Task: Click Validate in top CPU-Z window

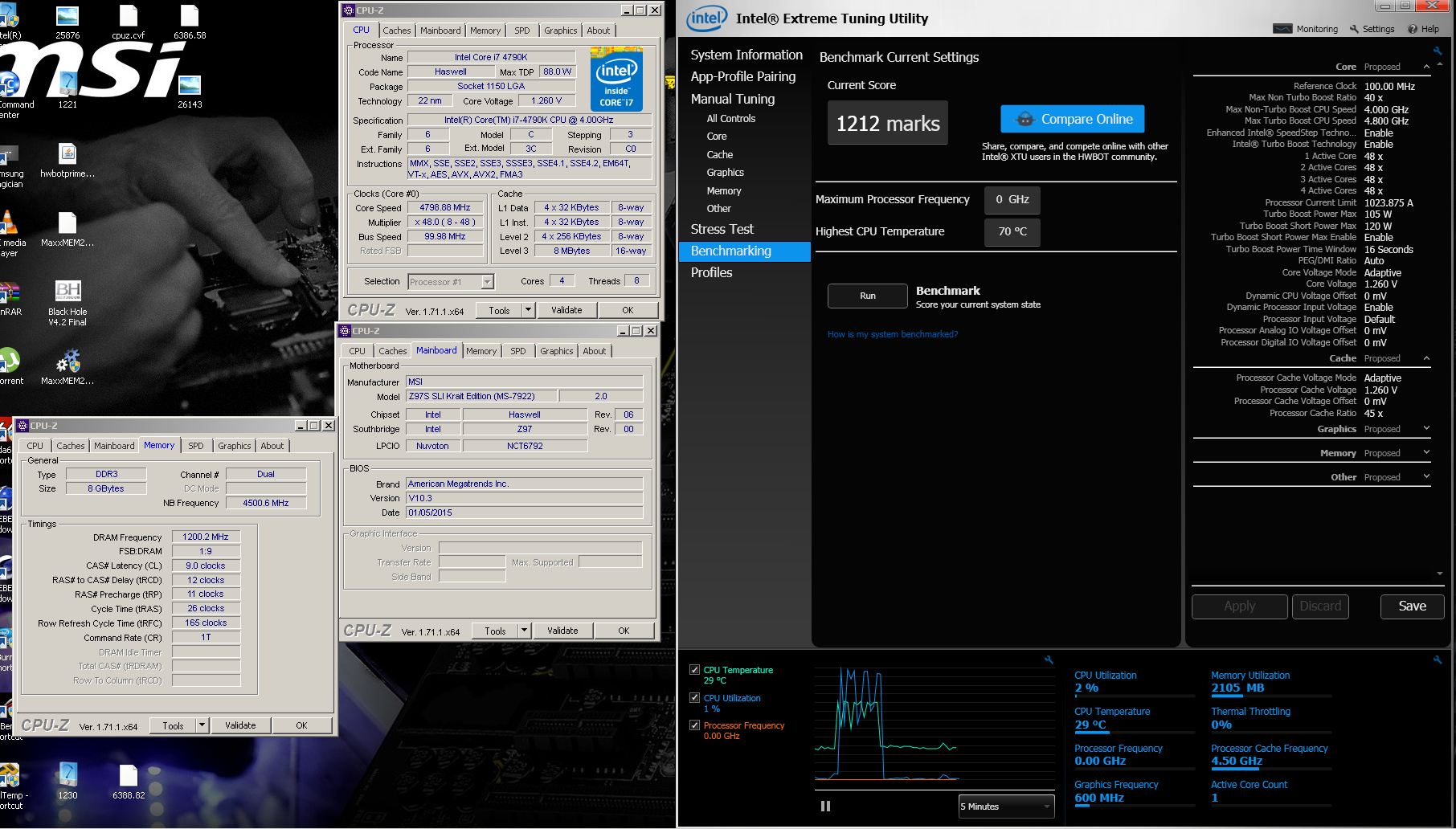Action: click(x=566, y=310)
